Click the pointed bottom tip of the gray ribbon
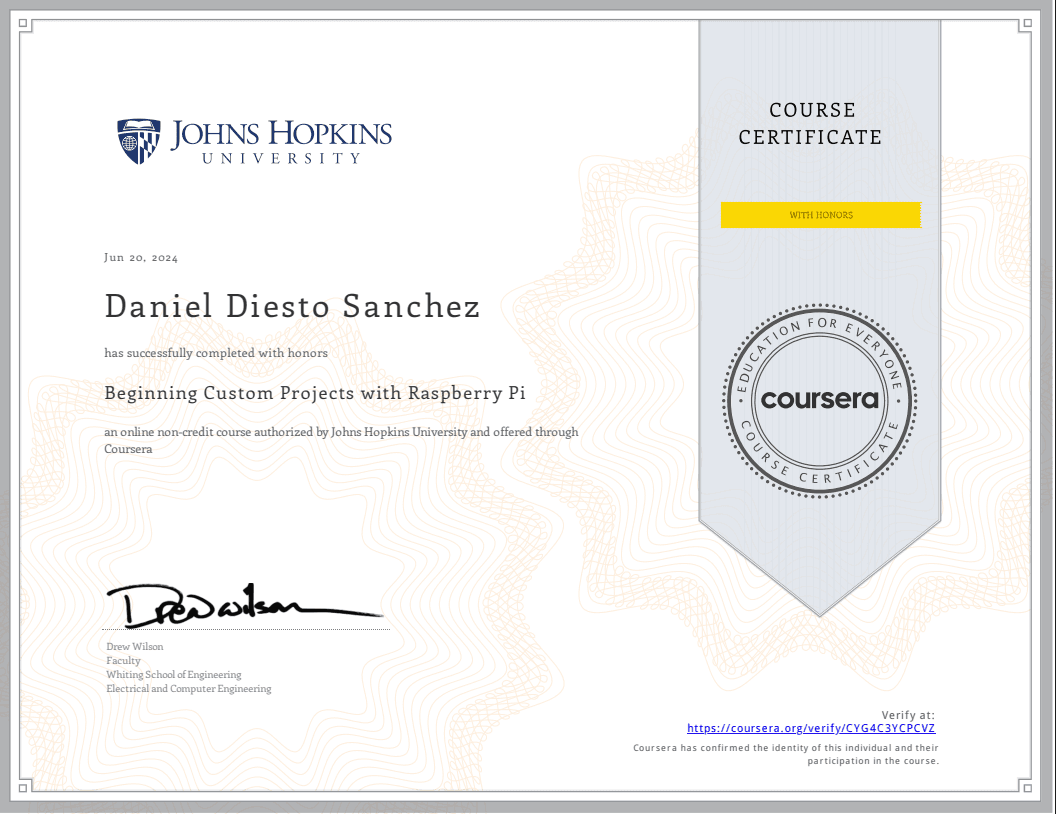The image size is (1056, 814). point(819,610)
